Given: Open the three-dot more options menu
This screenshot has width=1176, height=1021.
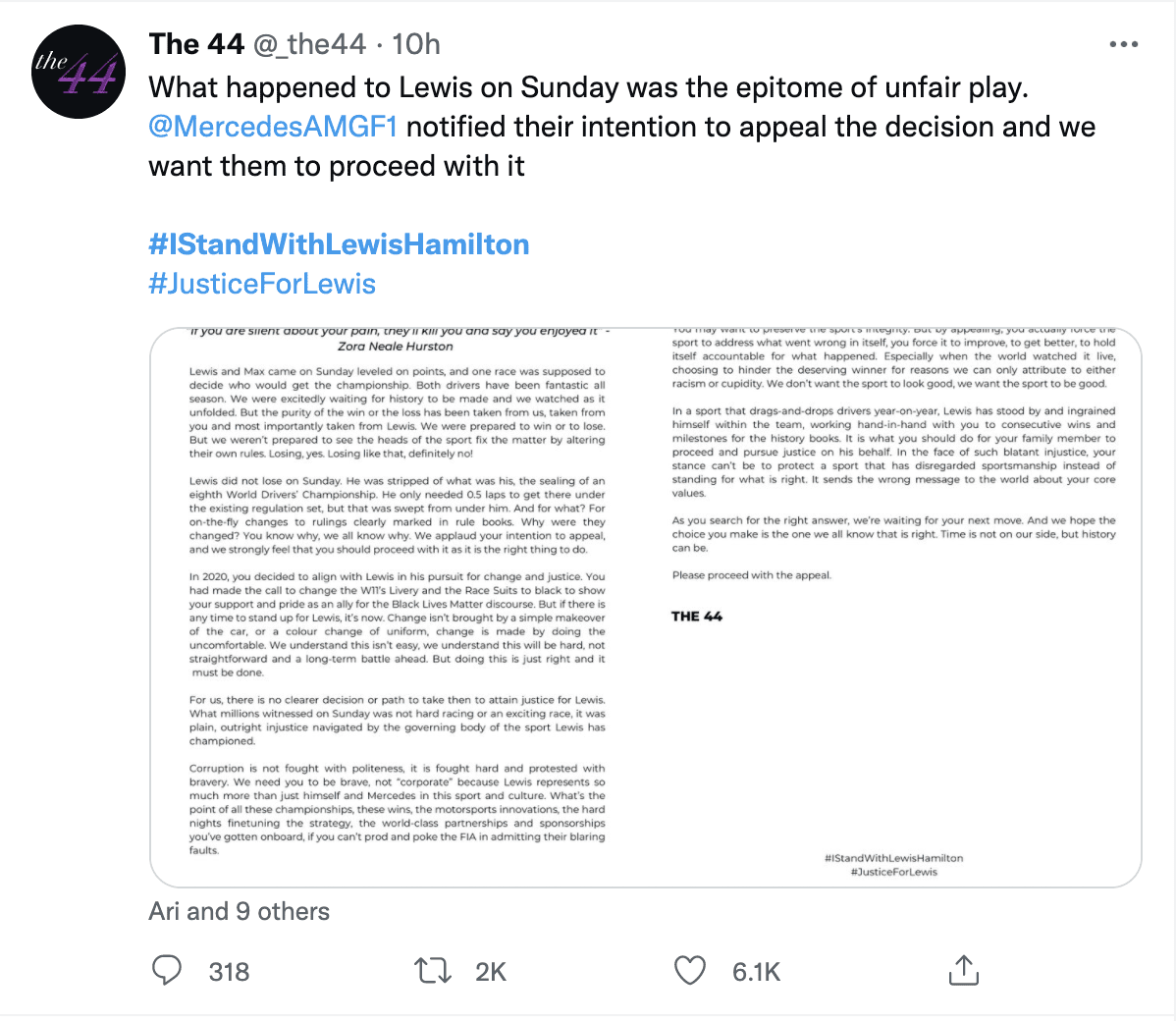Looking at the screenshot, I should click(1124, 44).
